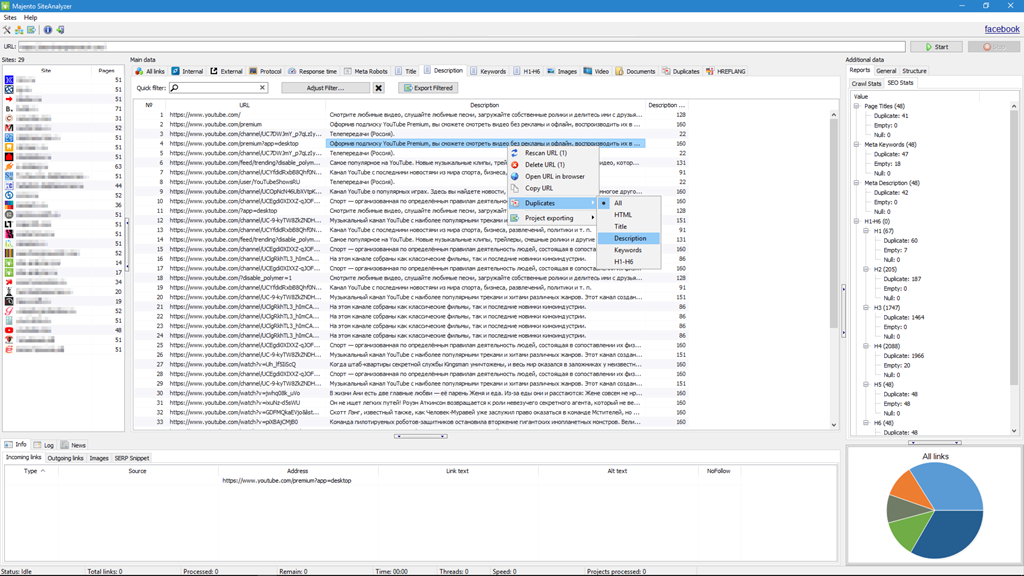
Task: Open the Sites menu
Action: (10, 18)
